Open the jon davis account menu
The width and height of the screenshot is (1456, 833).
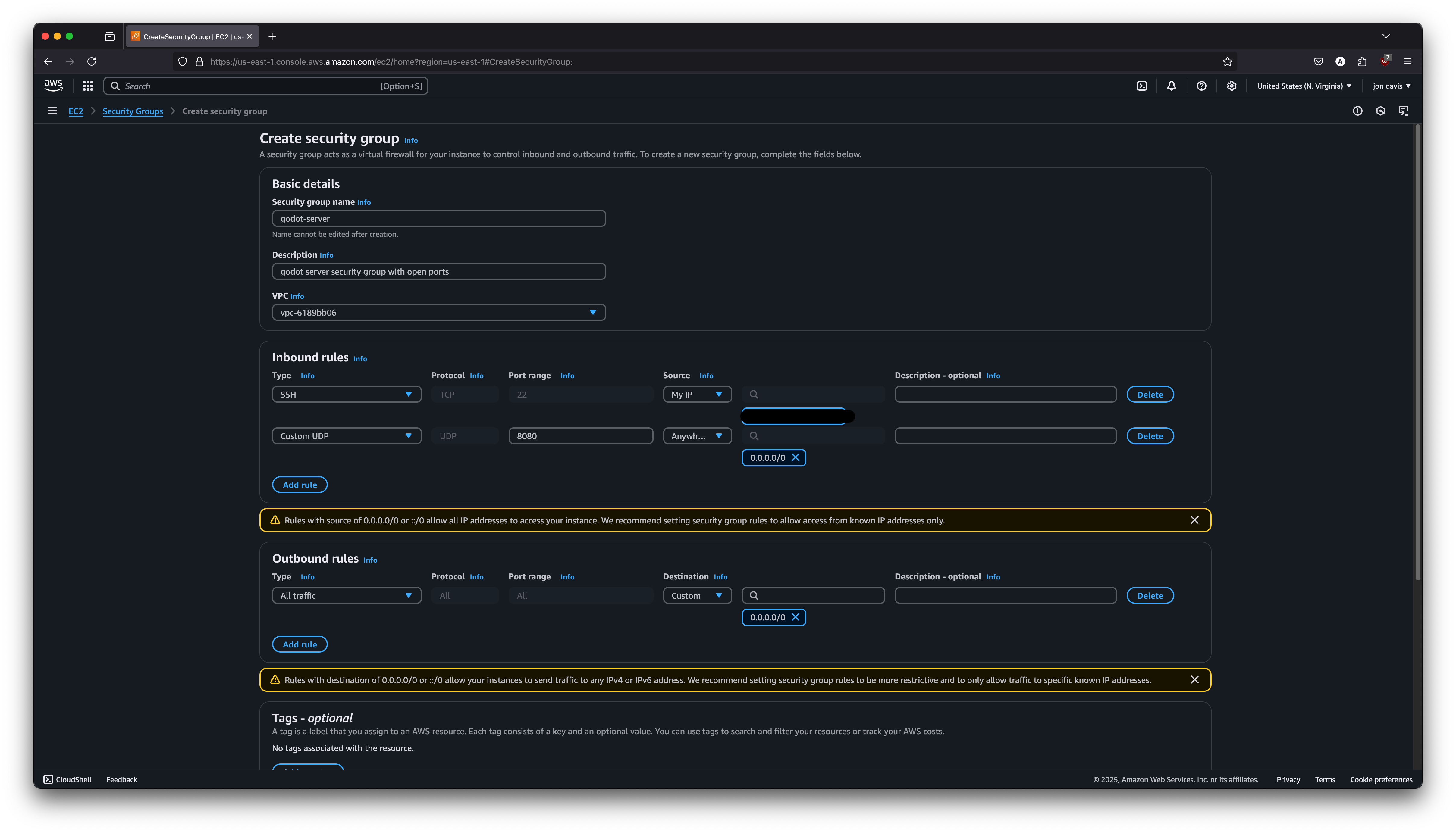[x=1391, y=86]
